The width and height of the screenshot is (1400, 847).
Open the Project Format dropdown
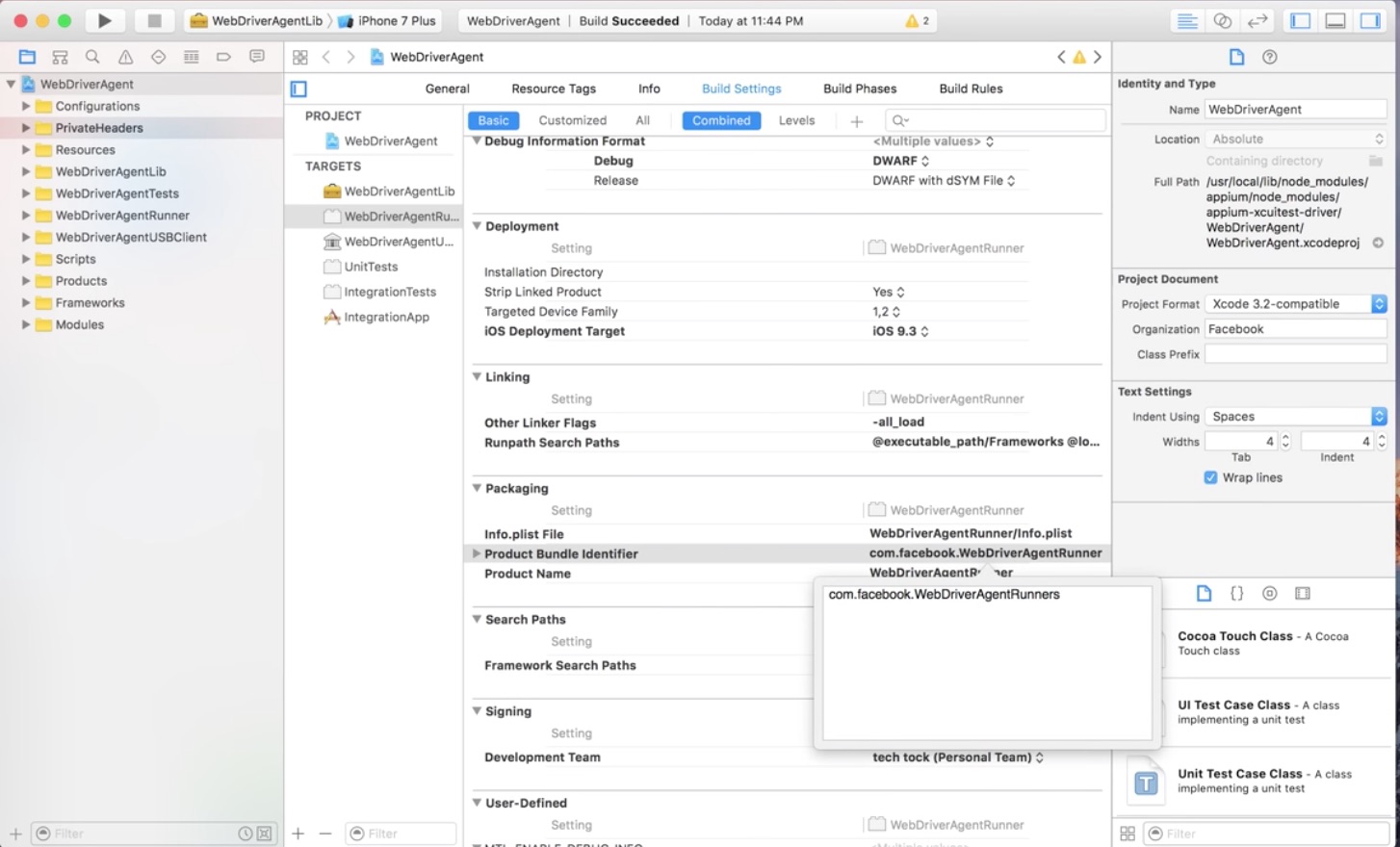click(x=1296, y=303)
